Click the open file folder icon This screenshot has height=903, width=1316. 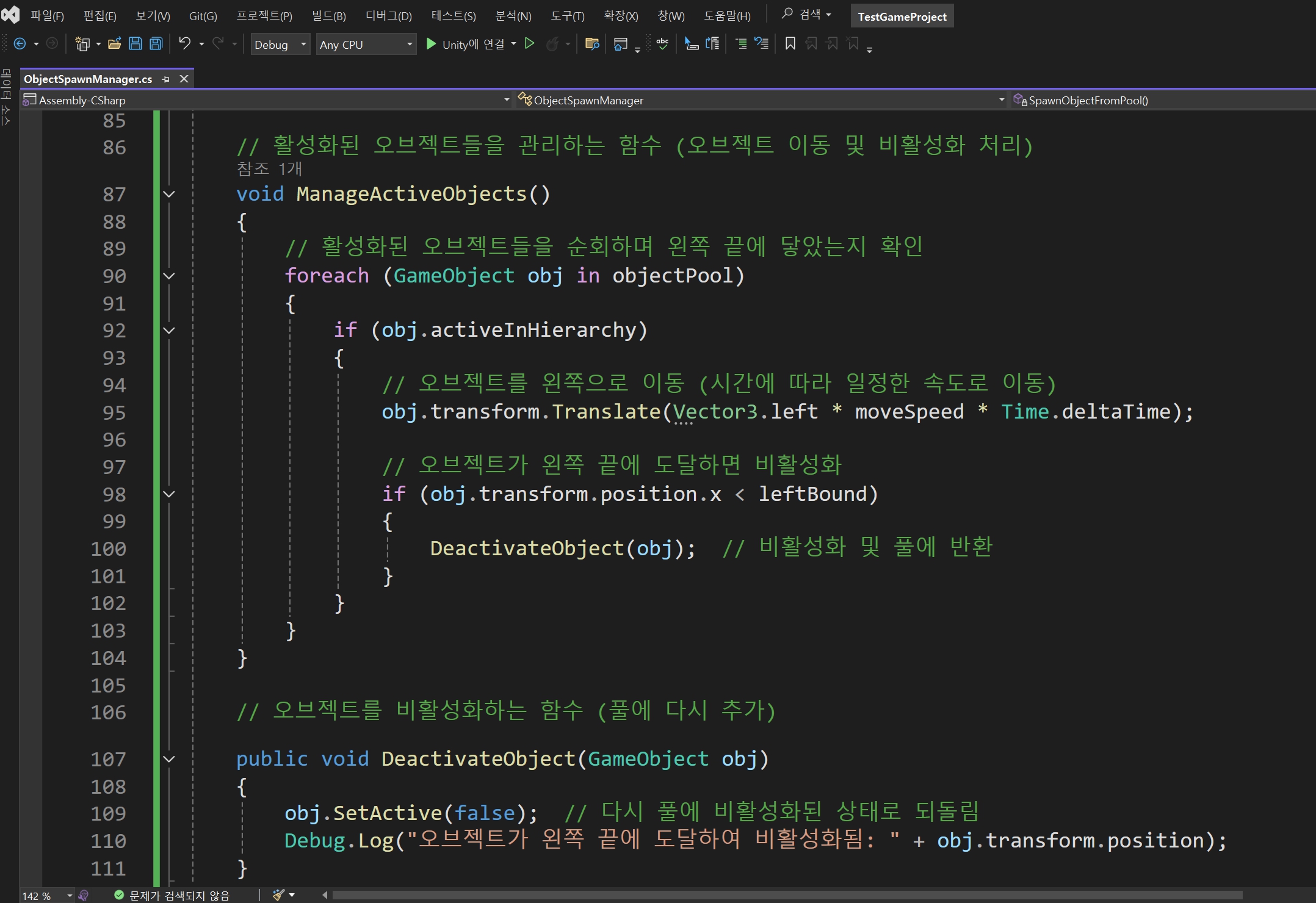(x=114, y=44)
